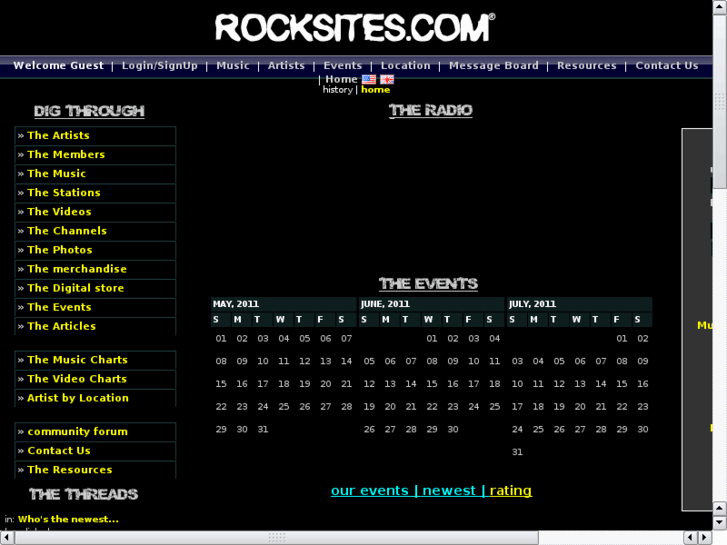The height and width of the screenshot is (545, 727).
Task: Click the US flag icon
Action: pyautogui.click(x=369, y=79)
